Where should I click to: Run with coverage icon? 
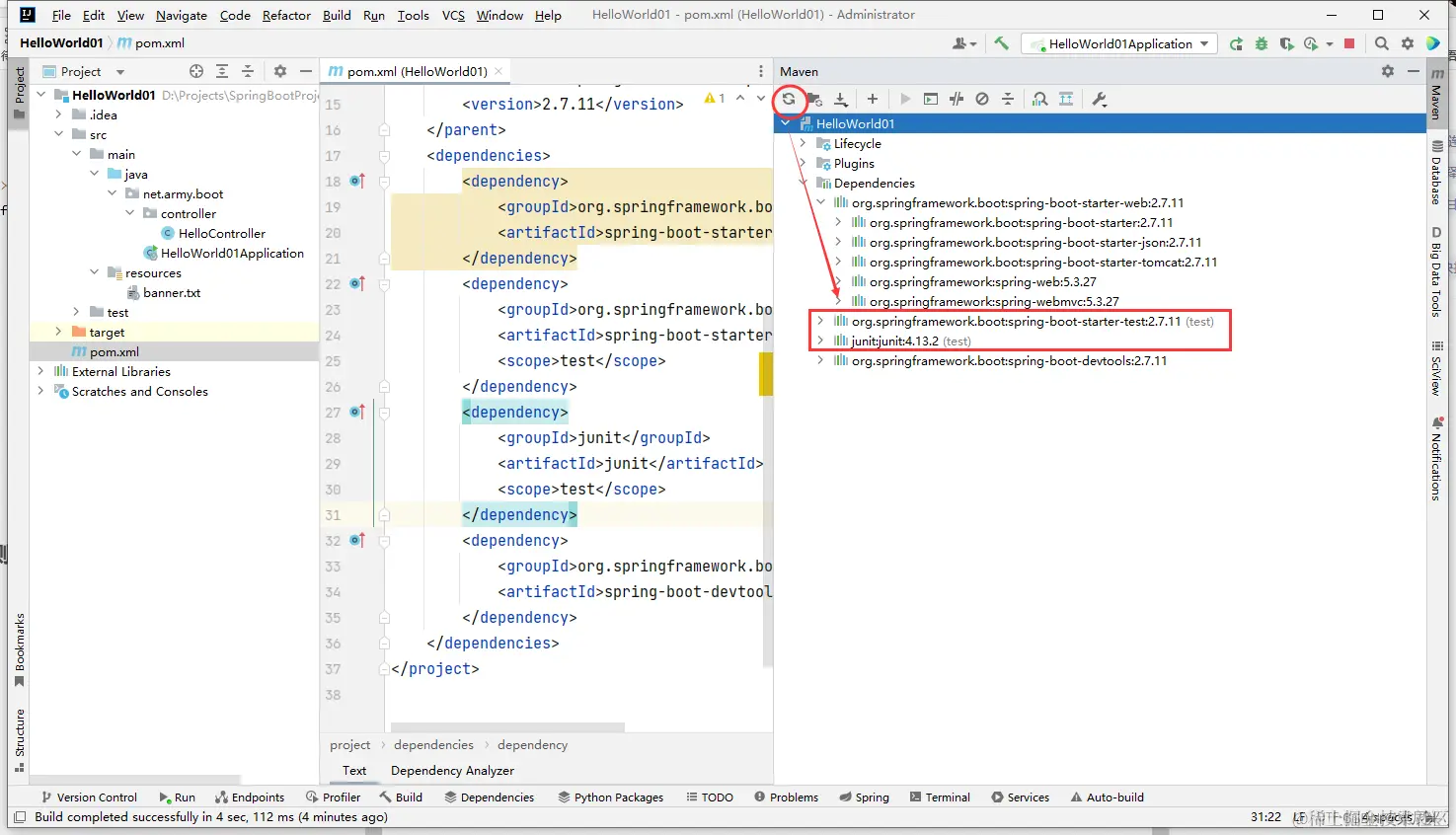(1286, 43)
